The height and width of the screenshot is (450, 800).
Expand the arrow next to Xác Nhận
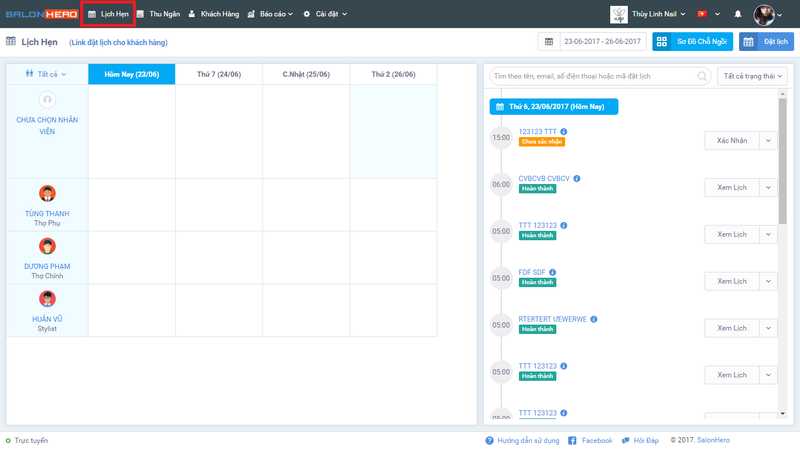coord(768,141)
